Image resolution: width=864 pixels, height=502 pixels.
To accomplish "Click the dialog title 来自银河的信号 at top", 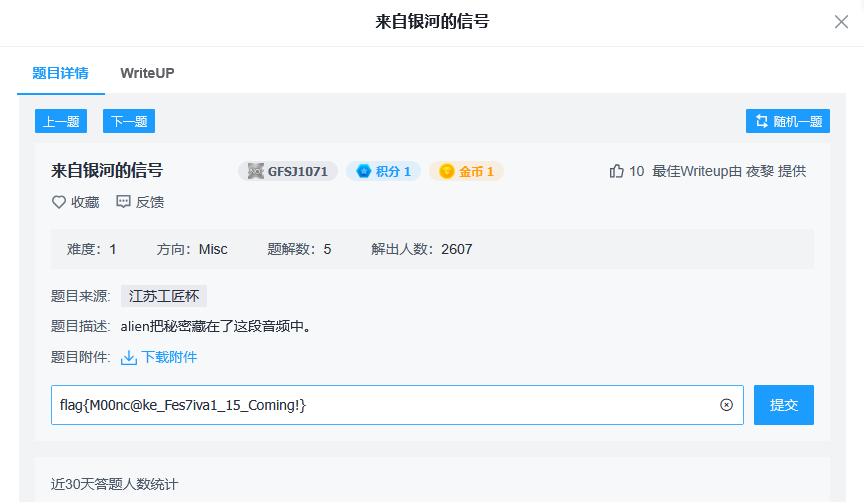I will [x=432, y=21].
